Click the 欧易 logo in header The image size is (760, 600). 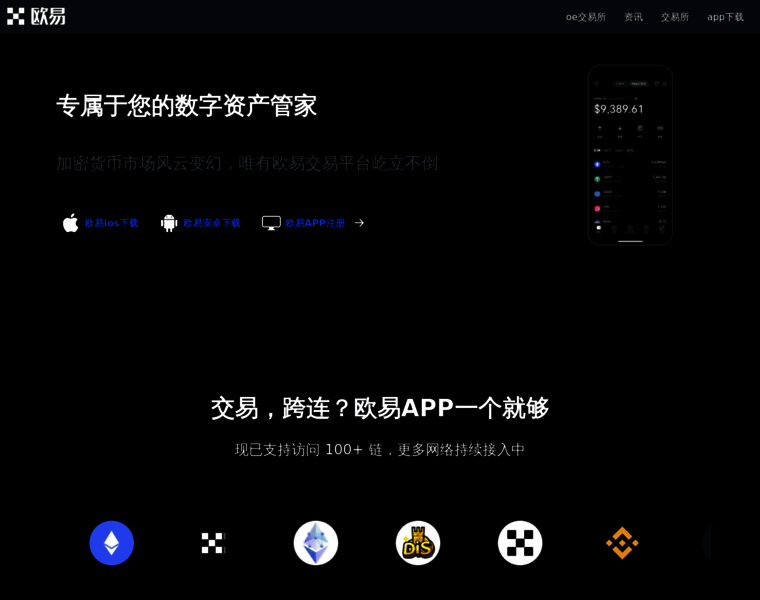(36, 16)
